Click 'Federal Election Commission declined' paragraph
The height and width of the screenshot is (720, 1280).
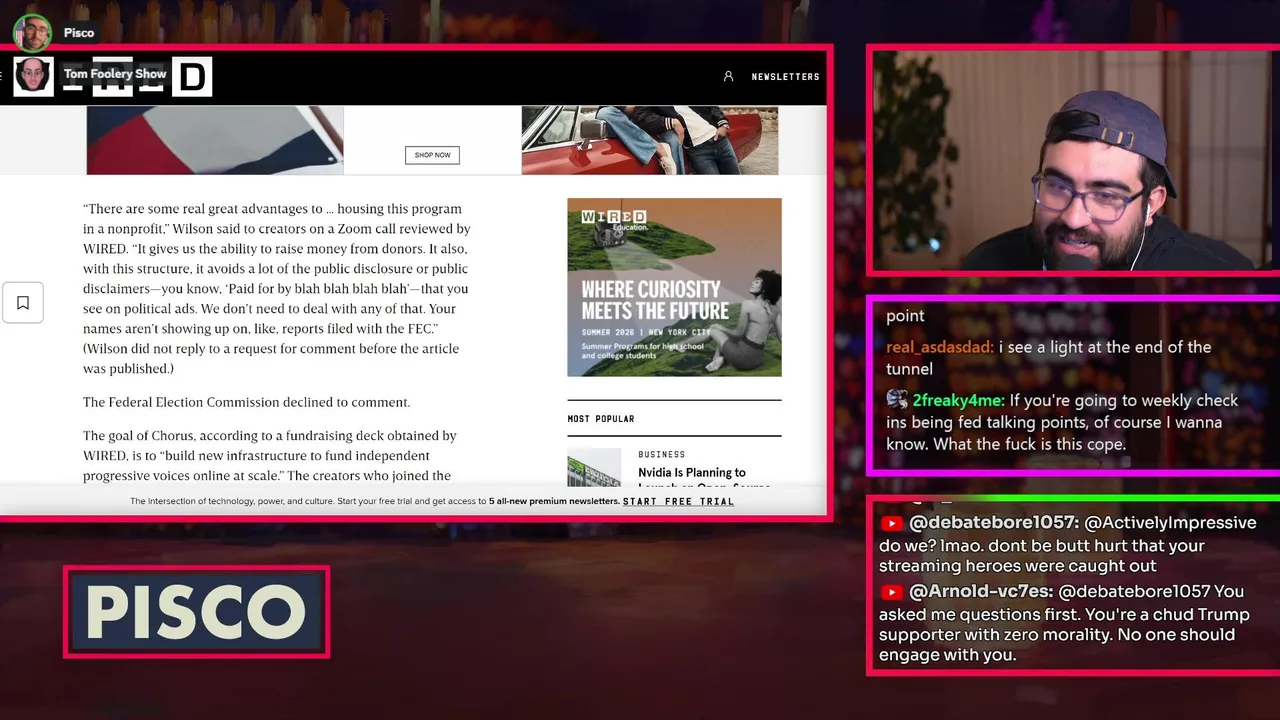(246, 402)
